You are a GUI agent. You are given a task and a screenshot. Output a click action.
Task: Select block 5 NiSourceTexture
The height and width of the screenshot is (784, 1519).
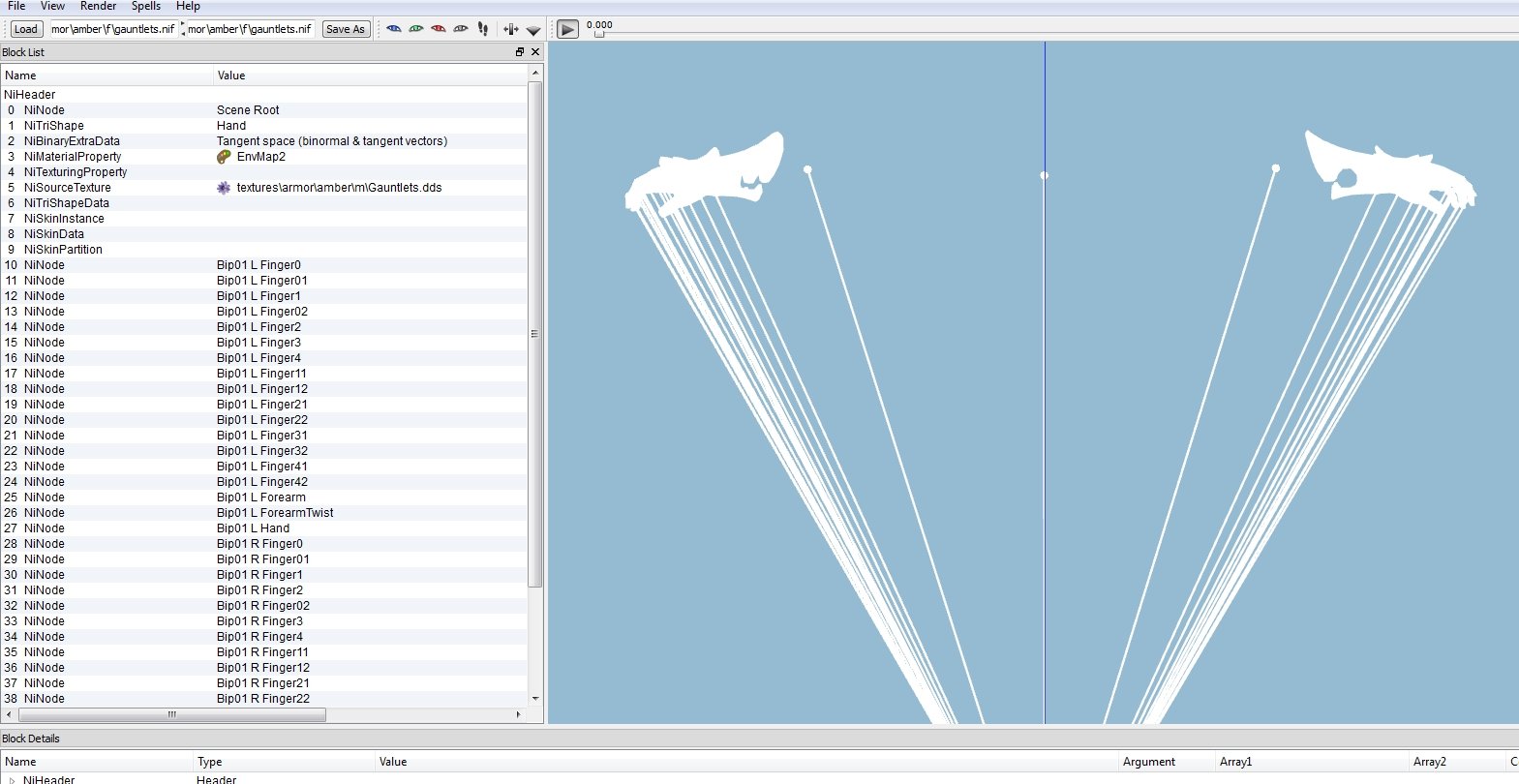[x=264, y=188]
